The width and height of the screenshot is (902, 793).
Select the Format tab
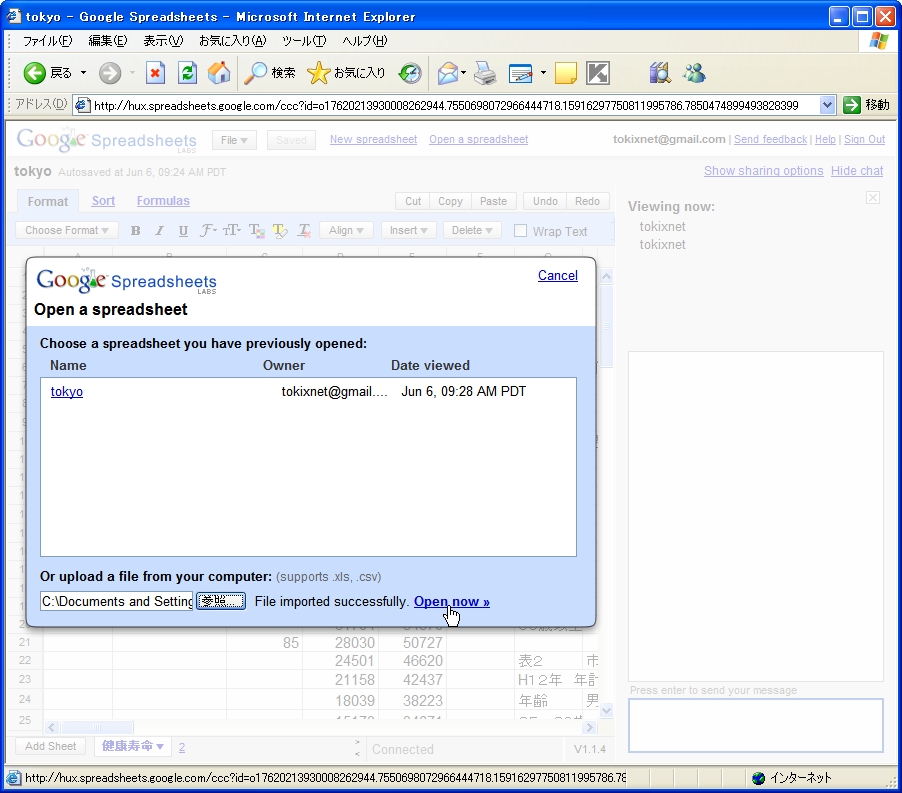click(48, 201)
